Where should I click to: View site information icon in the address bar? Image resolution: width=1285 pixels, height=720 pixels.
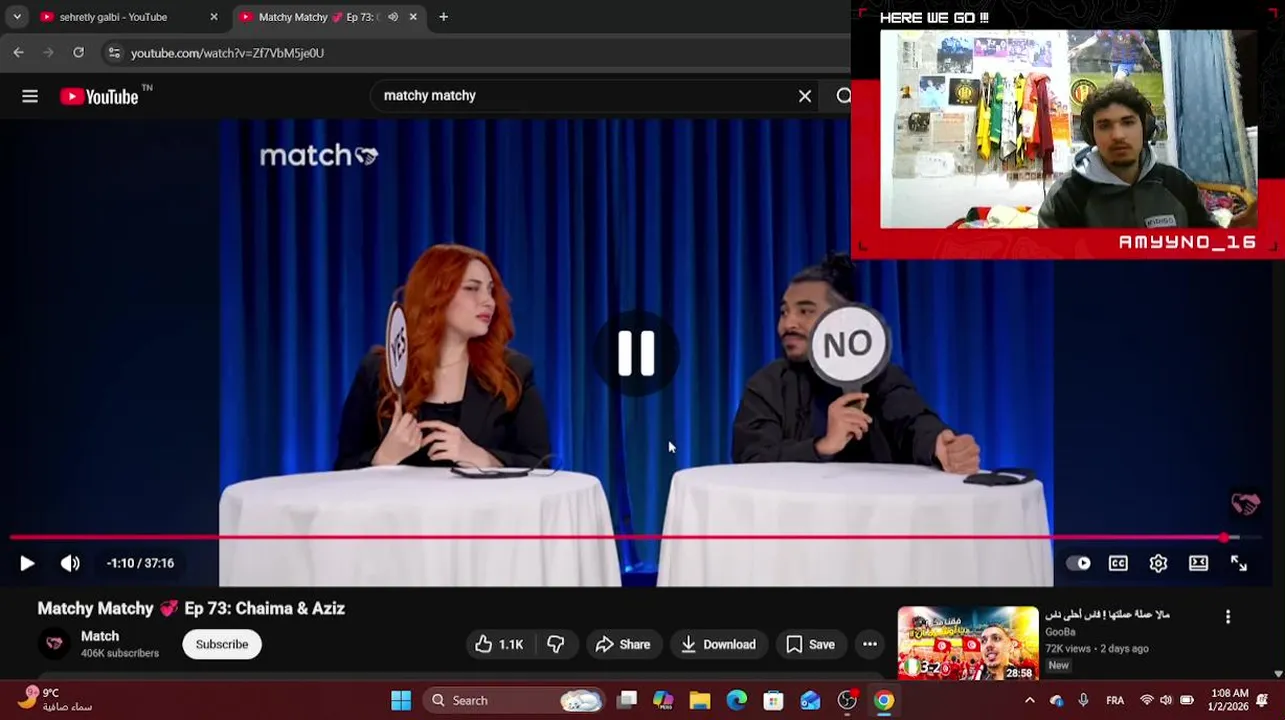tap(114, 53)
